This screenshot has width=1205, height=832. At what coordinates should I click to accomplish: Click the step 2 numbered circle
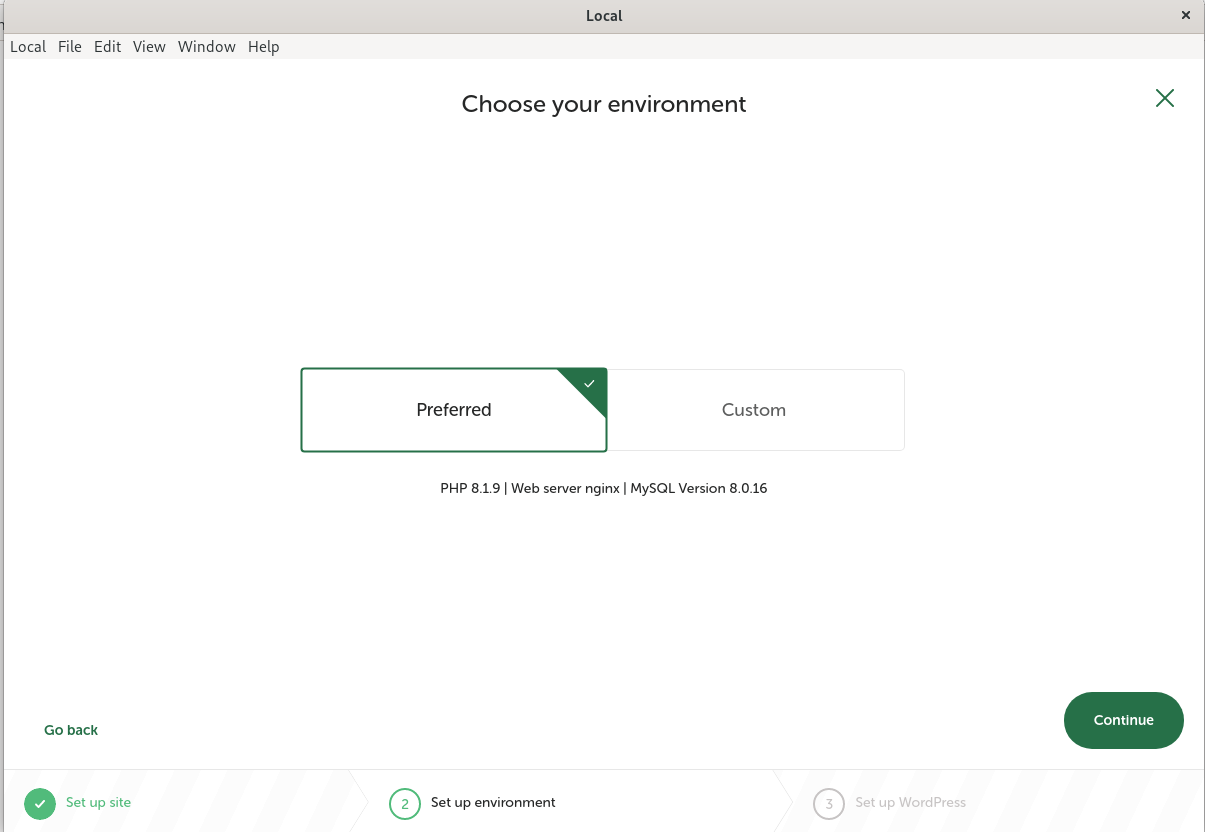405,803
